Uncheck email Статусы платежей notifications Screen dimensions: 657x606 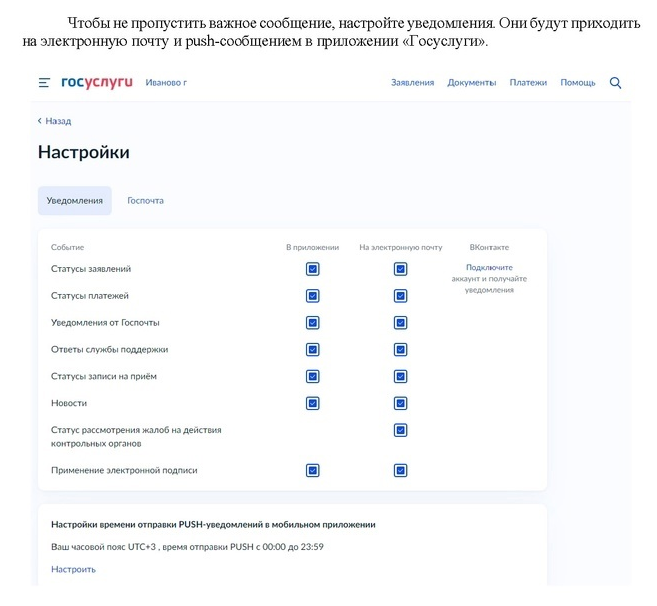pyautogui.click(x=400, y=296)
